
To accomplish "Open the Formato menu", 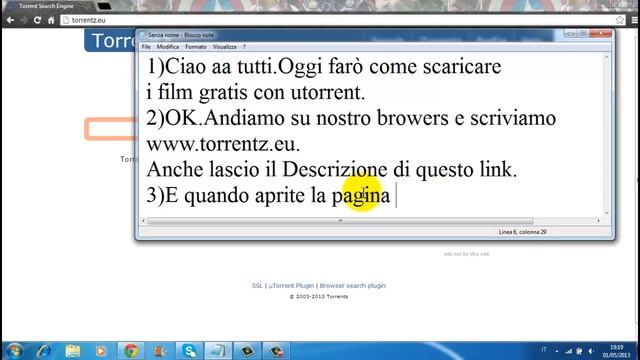I will [x=196, y=47].
